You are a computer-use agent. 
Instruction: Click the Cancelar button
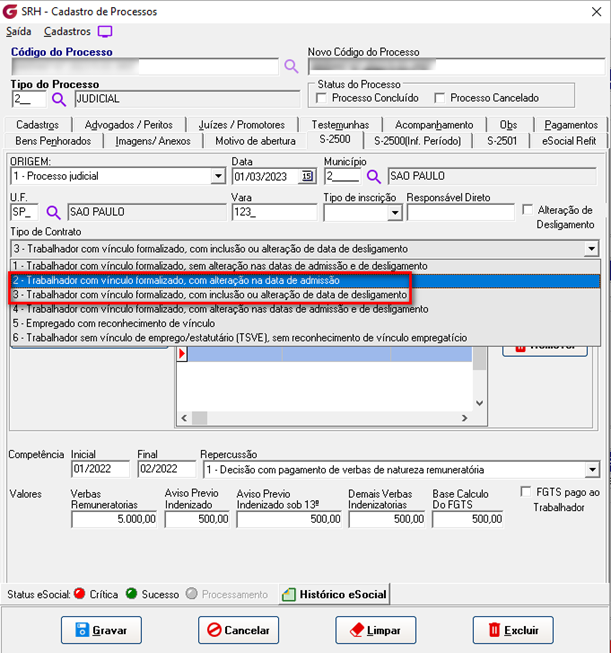coord(238,630)
